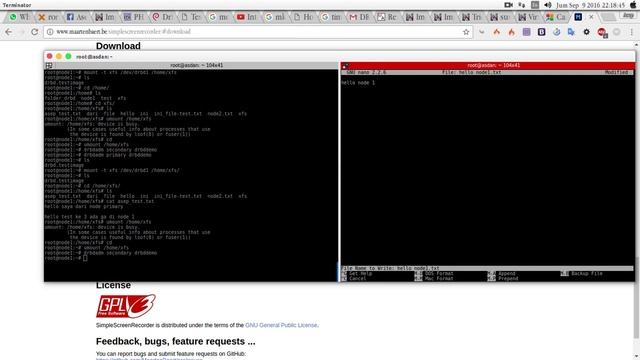Click the red right terminal title bar

click(488, 65)
